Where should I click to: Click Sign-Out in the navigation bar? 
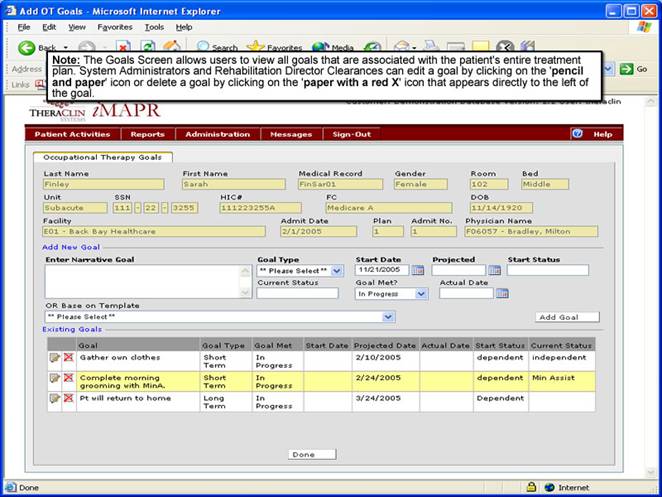click(x=351, y=134)
